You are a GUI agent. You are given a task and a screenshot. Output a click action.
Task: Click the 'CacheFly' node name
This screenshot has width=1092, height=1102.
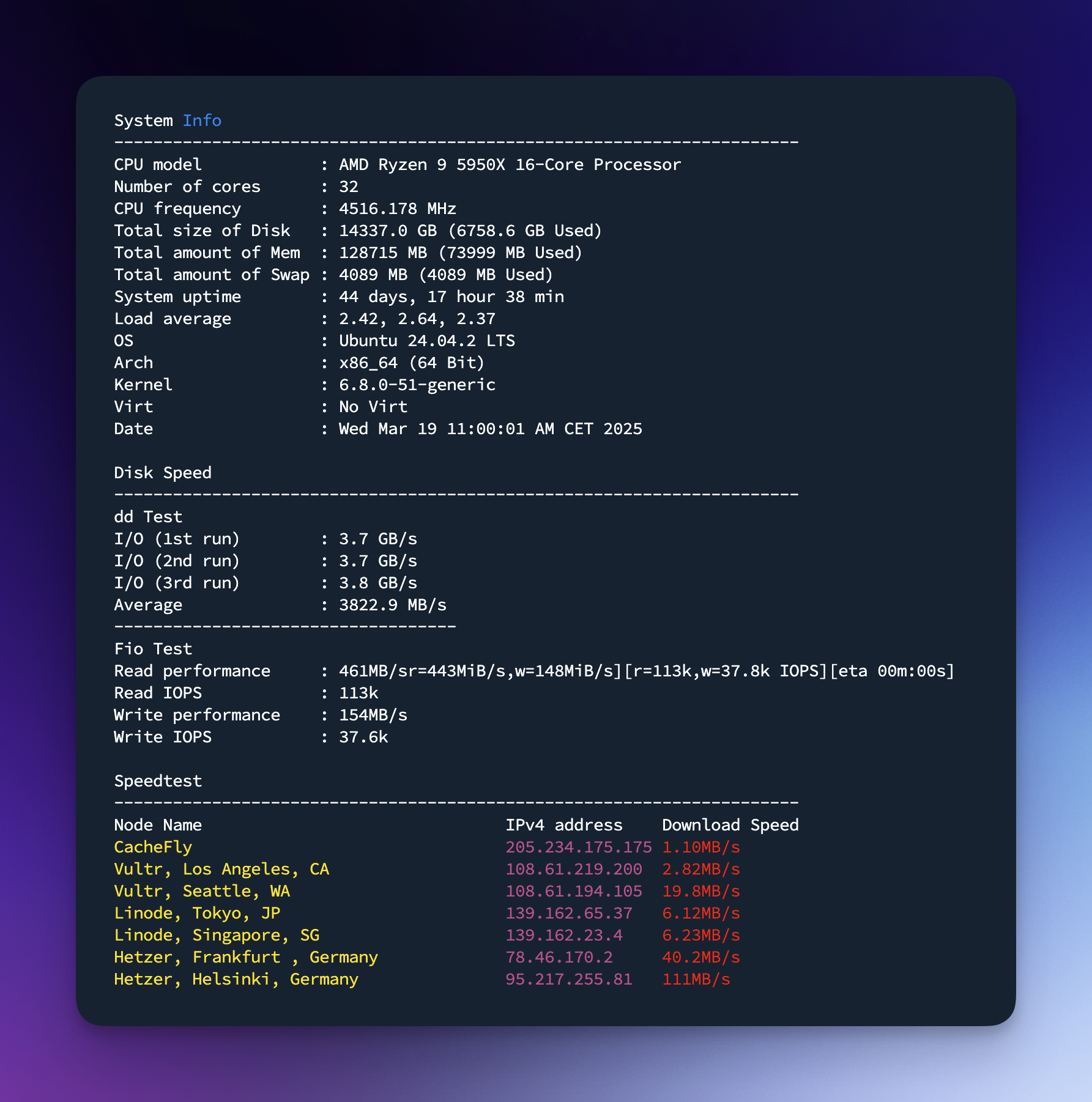point(153,847)
